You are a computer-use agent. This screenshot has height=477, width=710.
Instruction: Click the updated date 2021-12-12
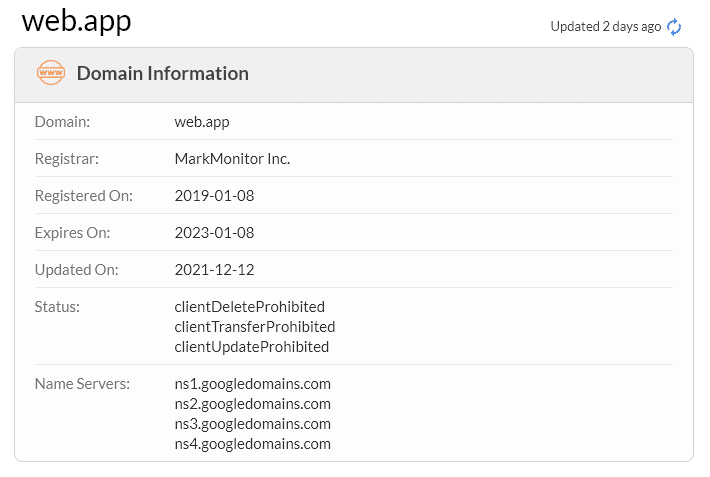(214, 270)
